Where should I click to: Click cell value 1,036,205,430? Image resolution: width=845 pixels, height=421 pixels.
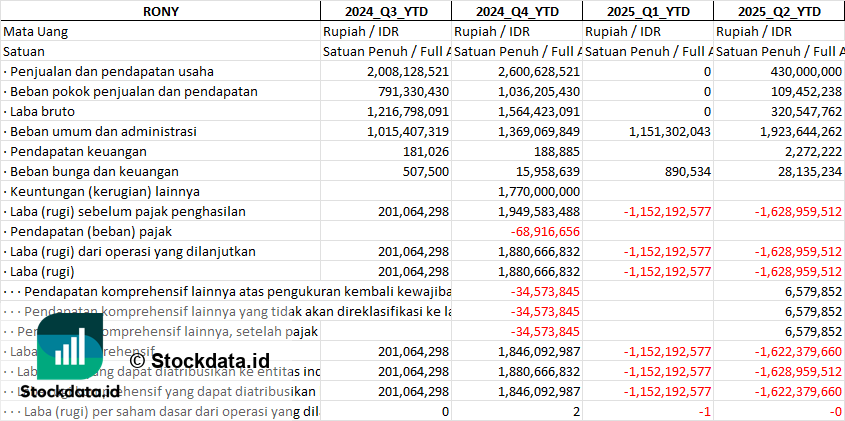point(539,92)
